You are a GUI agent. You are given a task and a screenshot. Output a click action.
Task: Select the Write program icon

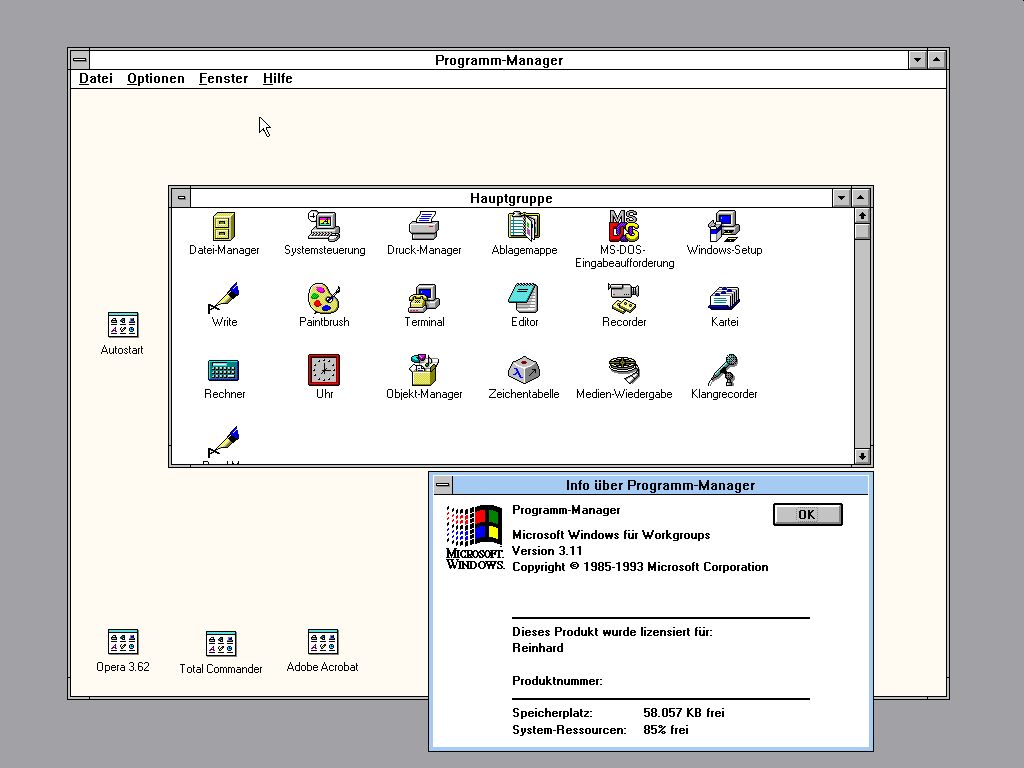223,298
